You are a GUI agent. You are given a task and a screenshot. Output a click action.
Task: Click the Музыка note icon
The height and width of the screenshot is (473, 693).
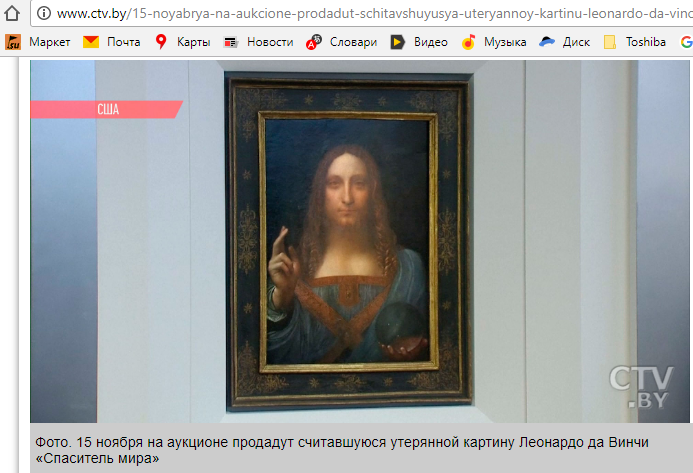click(x=468, y=42)
